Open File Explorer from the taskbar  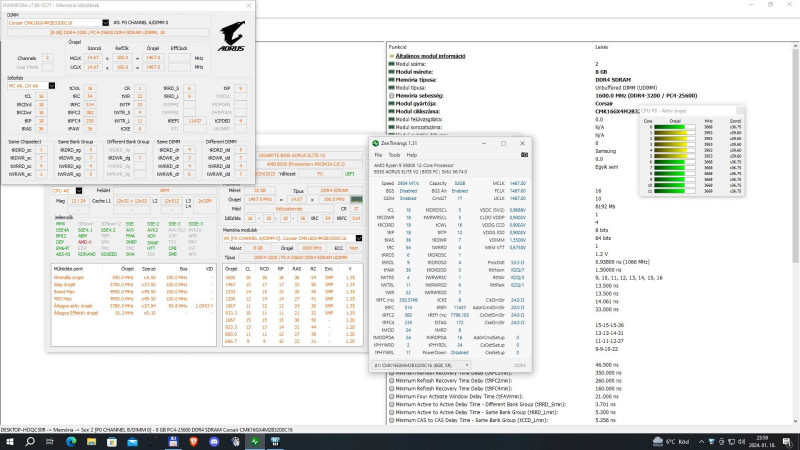click(91, 442)
